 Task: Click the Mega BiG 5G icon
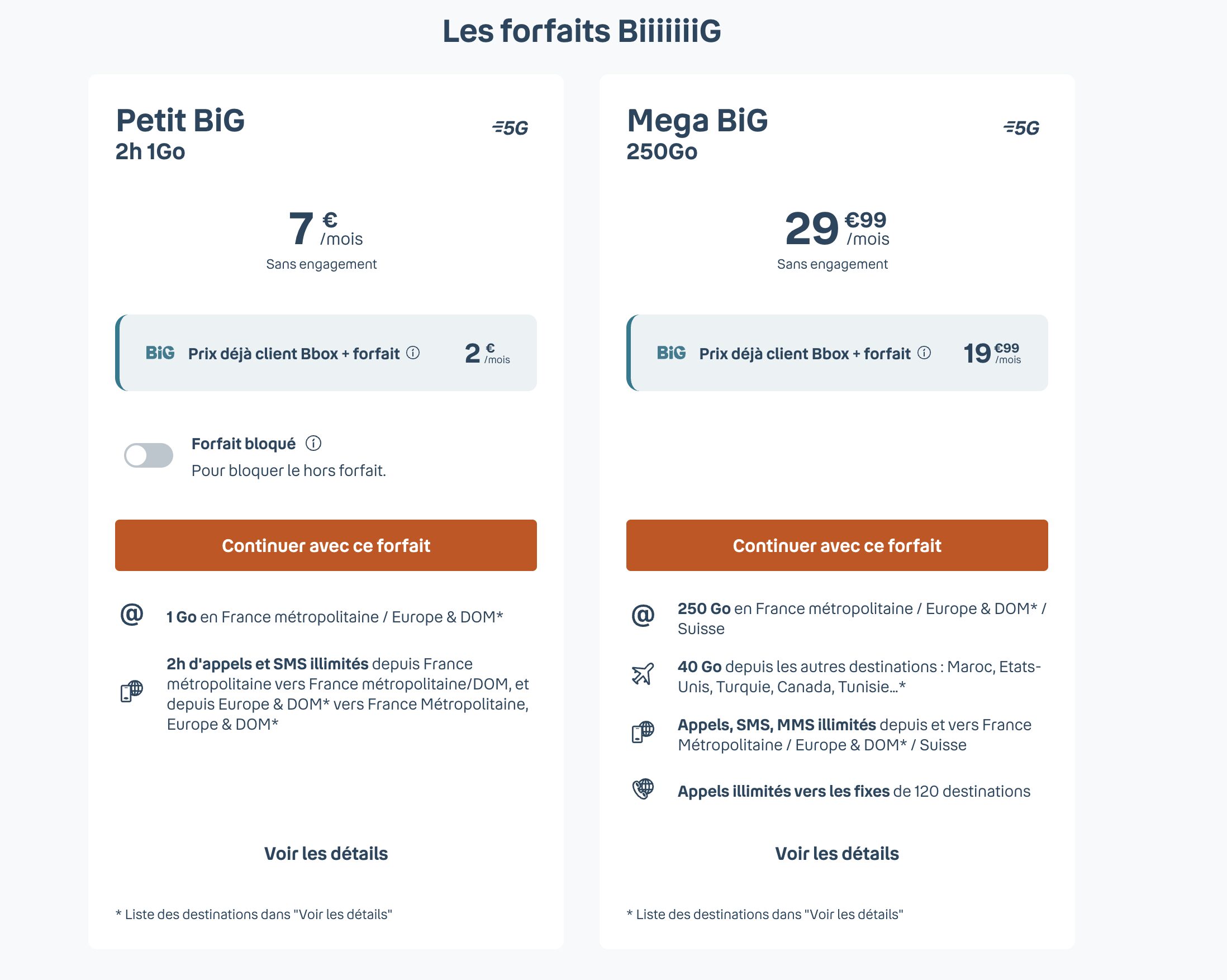tap(1021, 128)
